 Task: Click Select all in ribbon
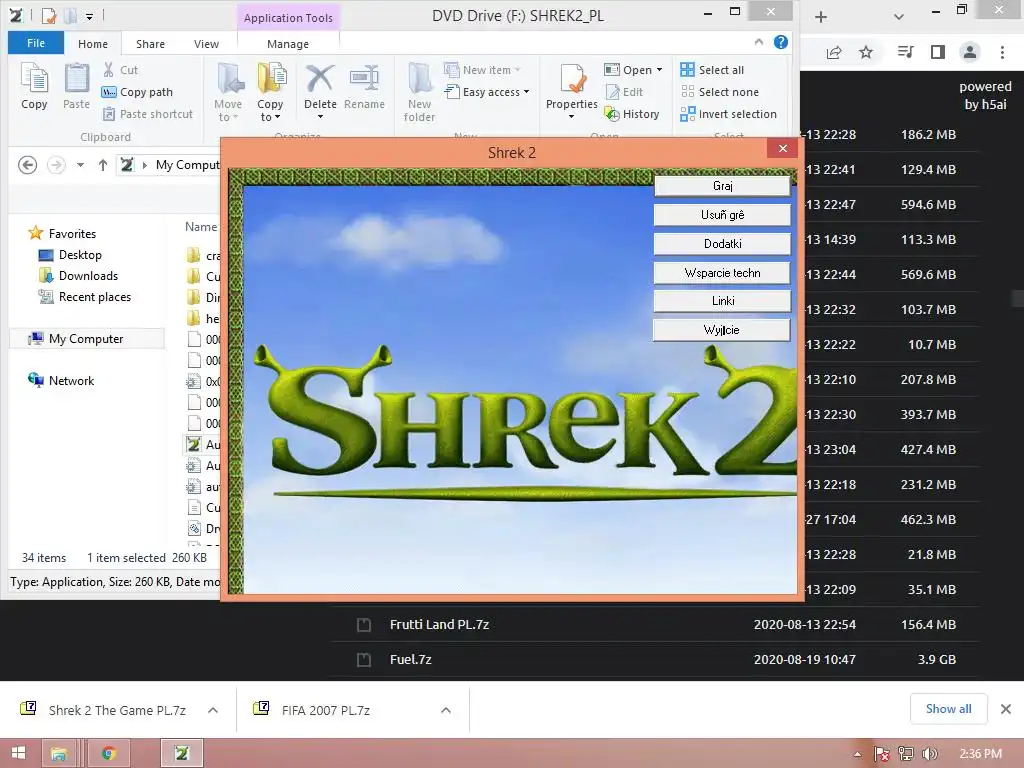click(x=712, y=70)
